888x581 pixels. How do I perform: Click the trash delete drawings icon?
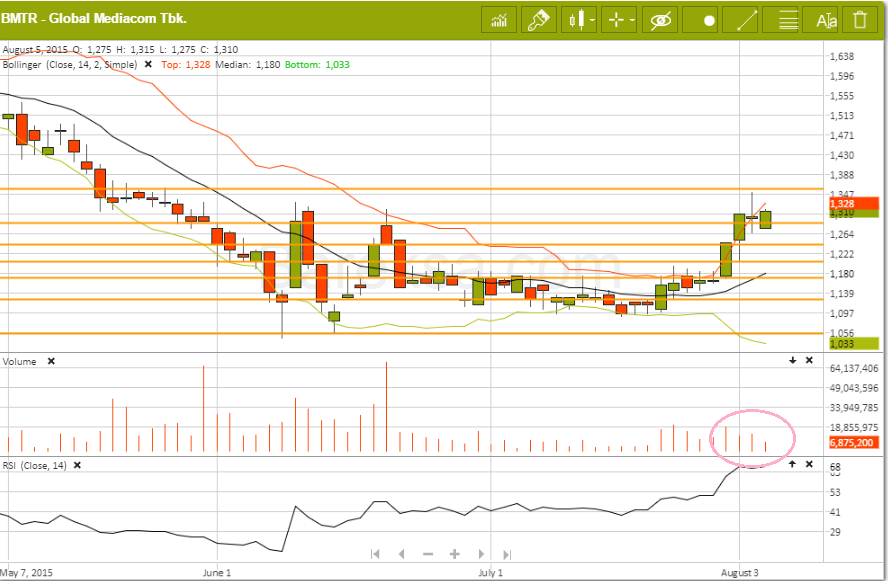click(x=860, y=19)
